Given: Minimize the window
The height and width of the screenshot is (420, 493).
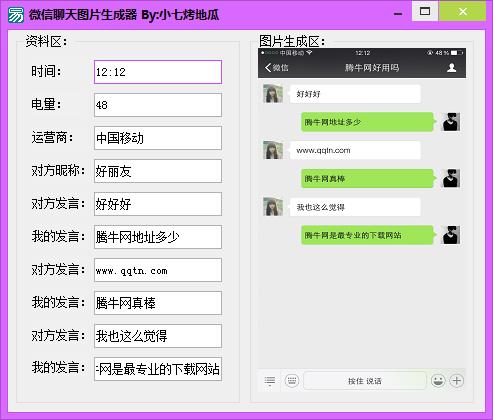Looking at the screenshot, I should click(x=397, y=14).
